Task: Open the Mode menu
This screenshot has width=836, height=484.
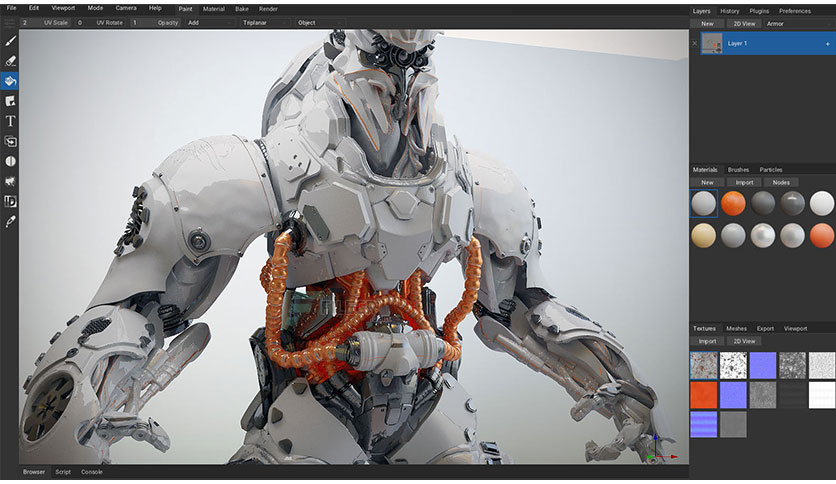Action: click(x=95, y=8)
